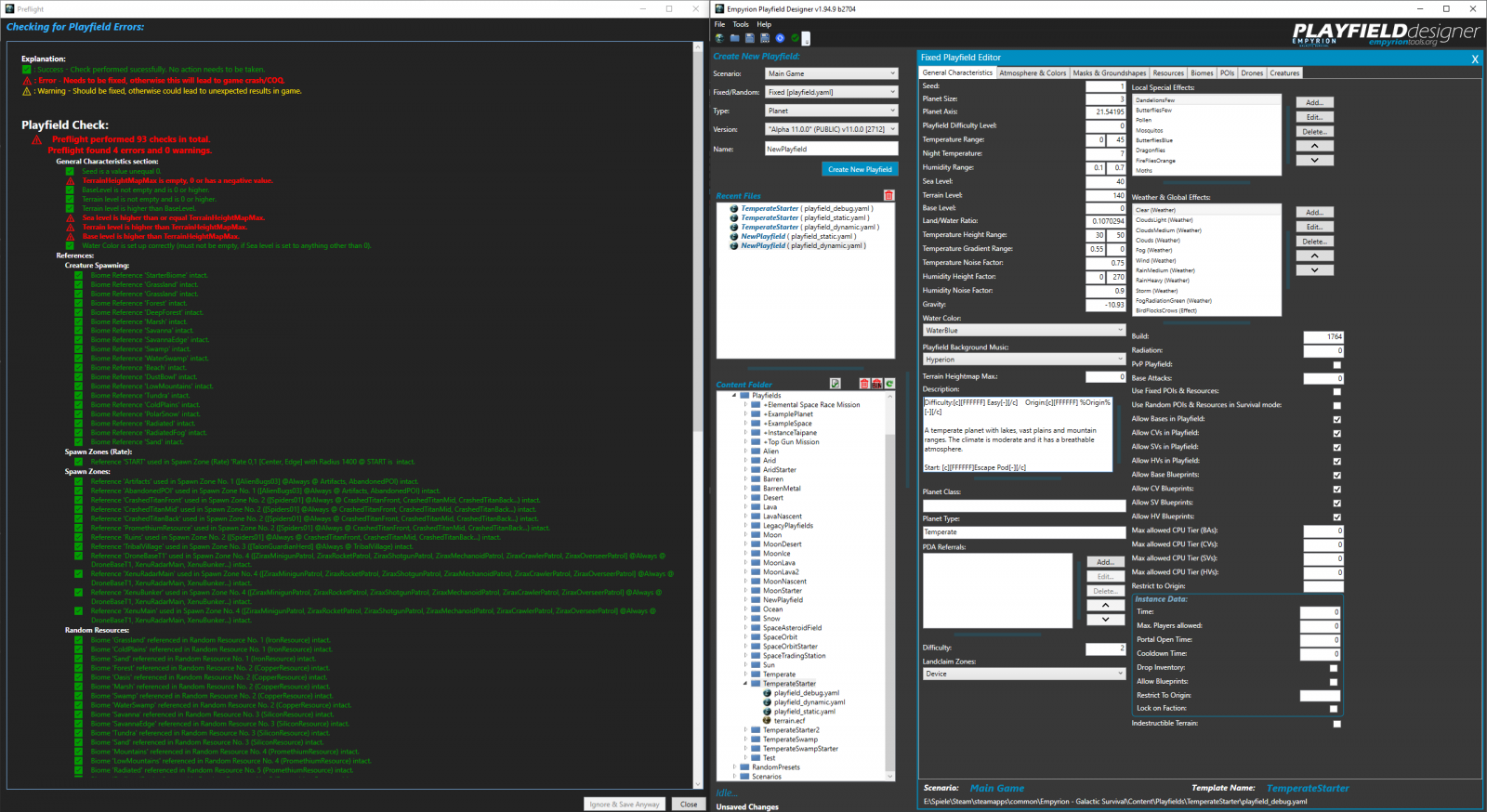Toggle the PvP Playfield checkbox
The height and width of the screenshot is (812, 1487).
click(x=1337, y=365)
